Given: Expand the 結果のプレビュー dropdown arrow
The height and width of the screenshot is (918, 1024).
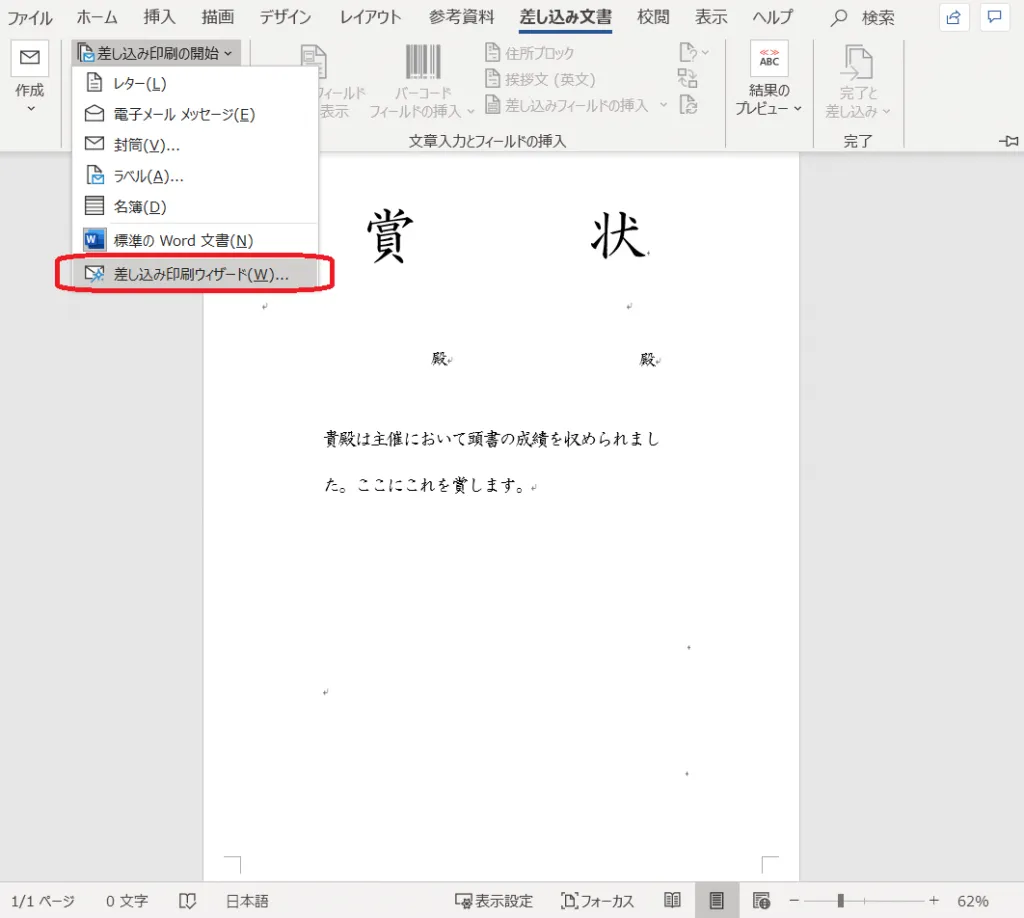Looking at the screenshot, I should [798, 109].
